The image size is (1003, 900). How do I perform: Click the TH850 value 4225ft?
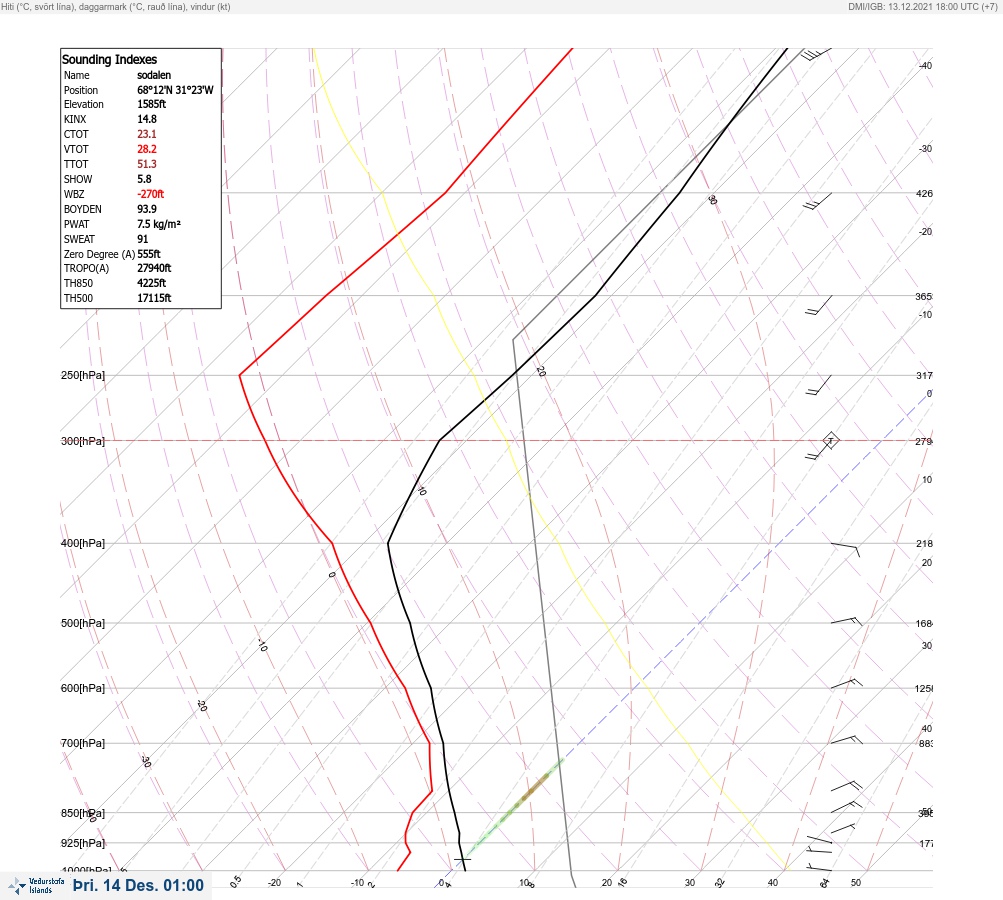(x=152, y=283)
